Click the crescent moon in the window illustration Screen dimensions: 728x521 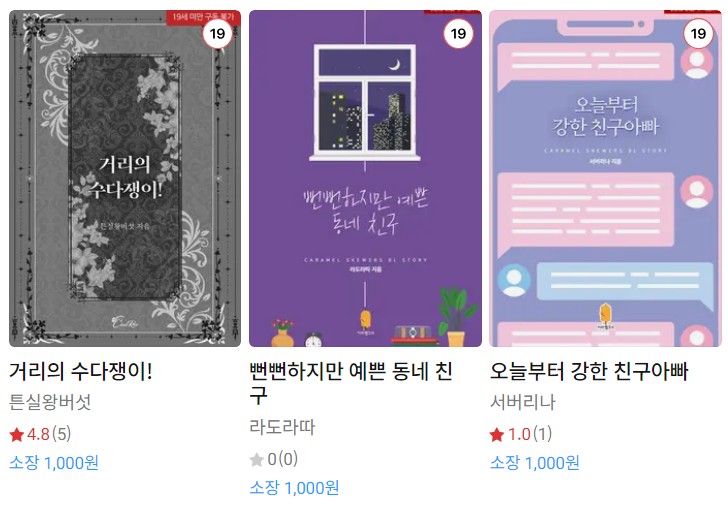395,65
